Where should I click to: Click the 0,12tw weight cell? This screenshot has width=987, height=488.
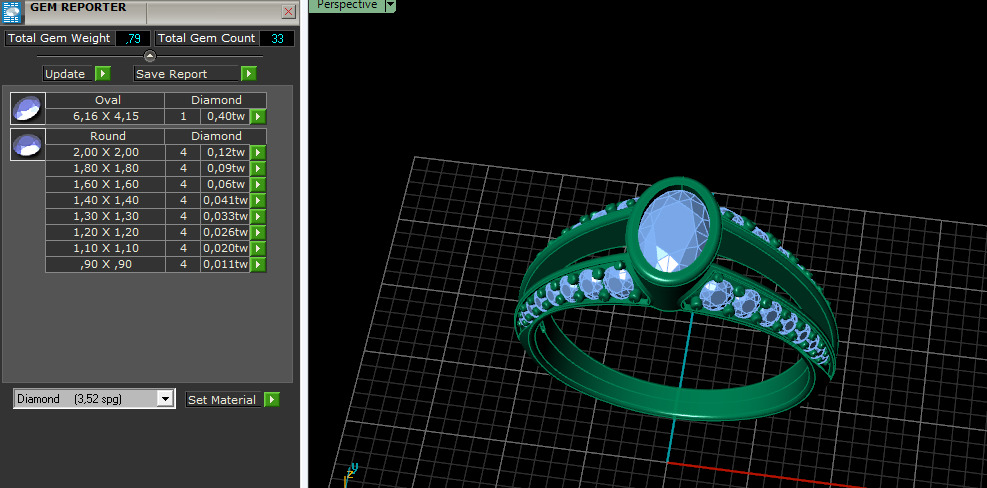(x=225, y=152)
